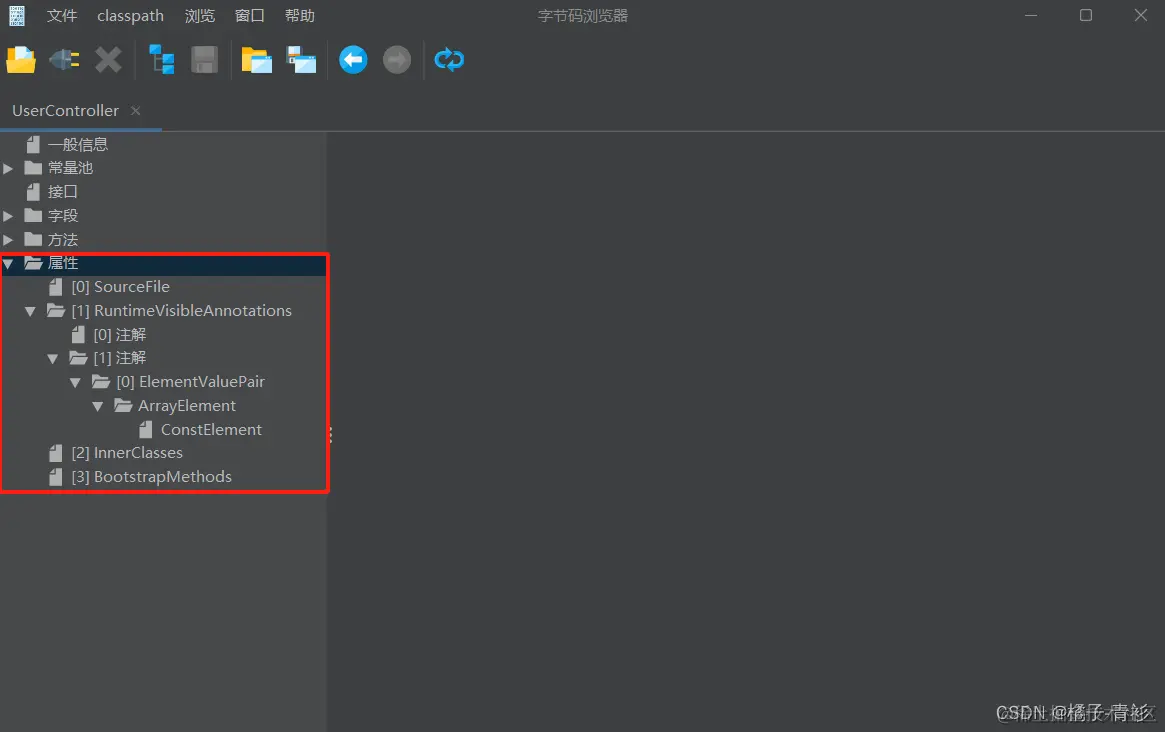Viewport: 1165px width, 732px height.
Task: Expand the 字段 tree node
Action: pyautogui.click(x=8, y=216)
